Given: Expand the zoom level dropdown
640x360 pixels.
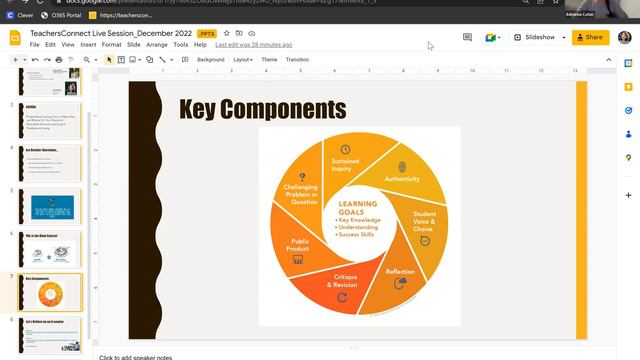Looking at the screenshot, I should coord(96,60).
